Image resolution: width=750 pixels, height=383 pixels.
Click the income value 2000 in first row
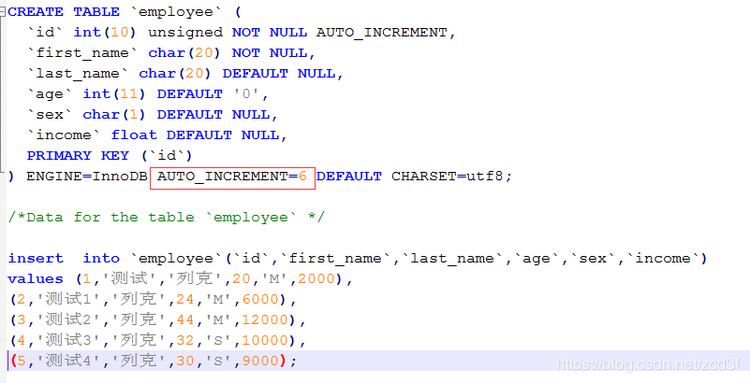tap(316, 279)
